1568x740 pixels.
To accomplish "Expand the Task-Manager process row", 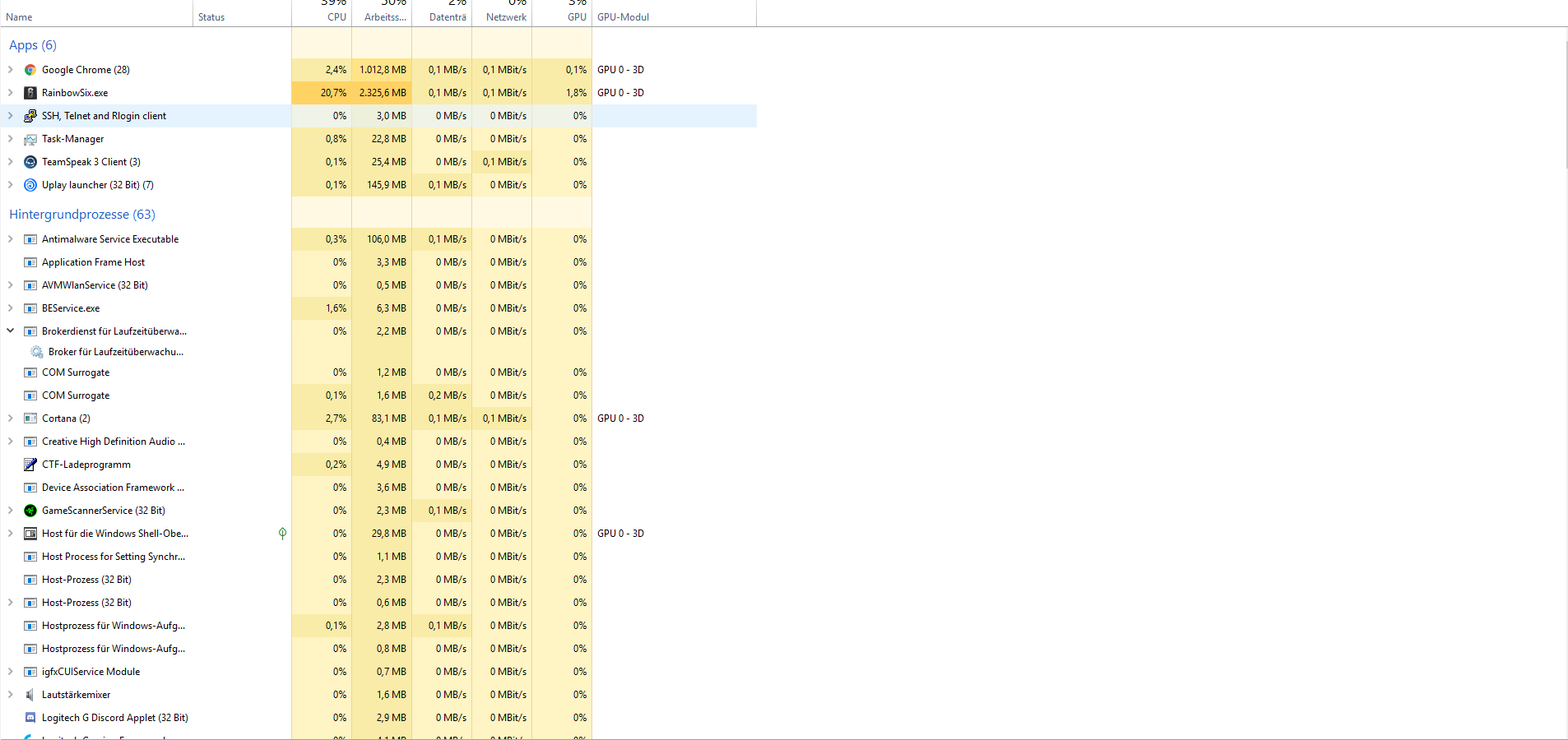I will tap(11, 139).
